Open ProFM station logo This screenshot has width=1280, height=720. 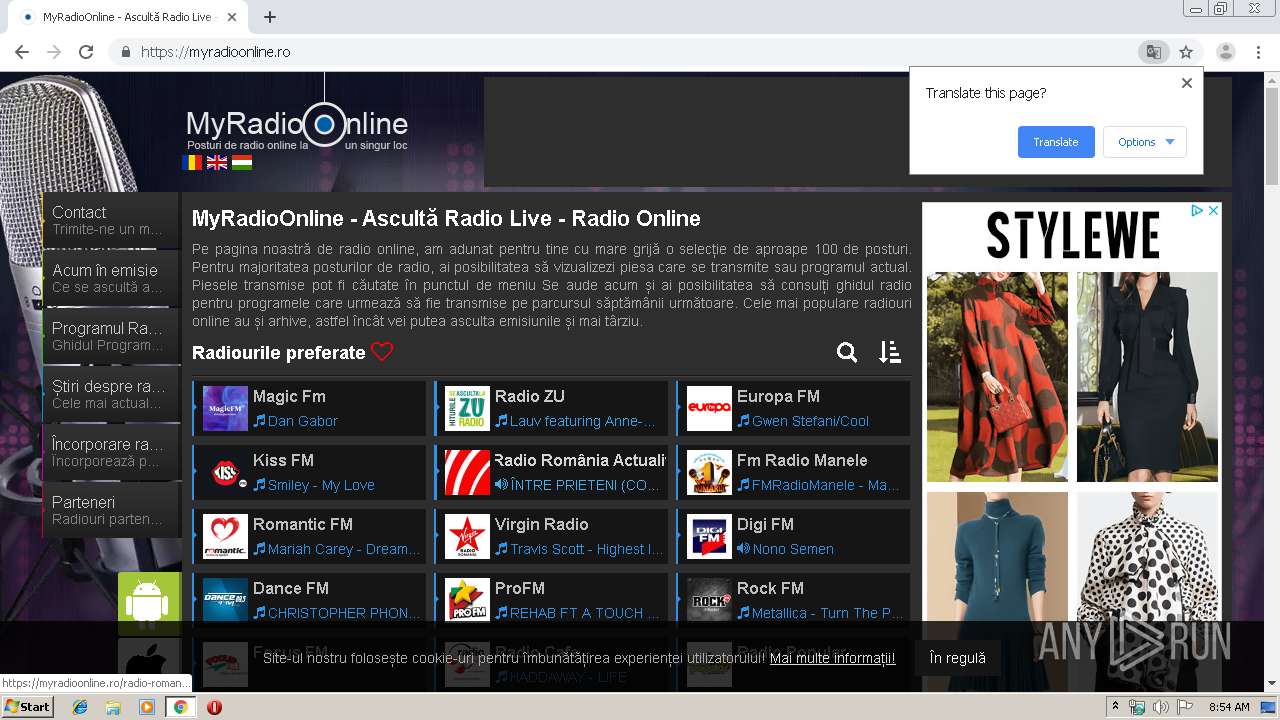467,600
